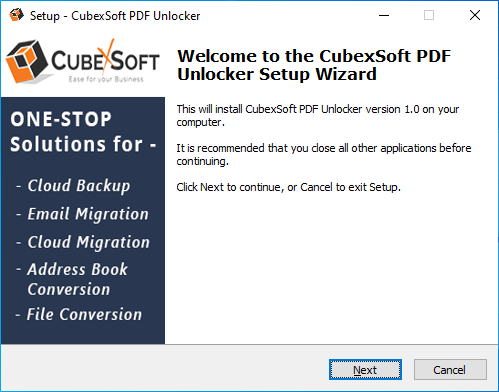Click the Welcome Setup Wizard heading
The width and height of the screenshot is (499, 392).
click(314, 65)
